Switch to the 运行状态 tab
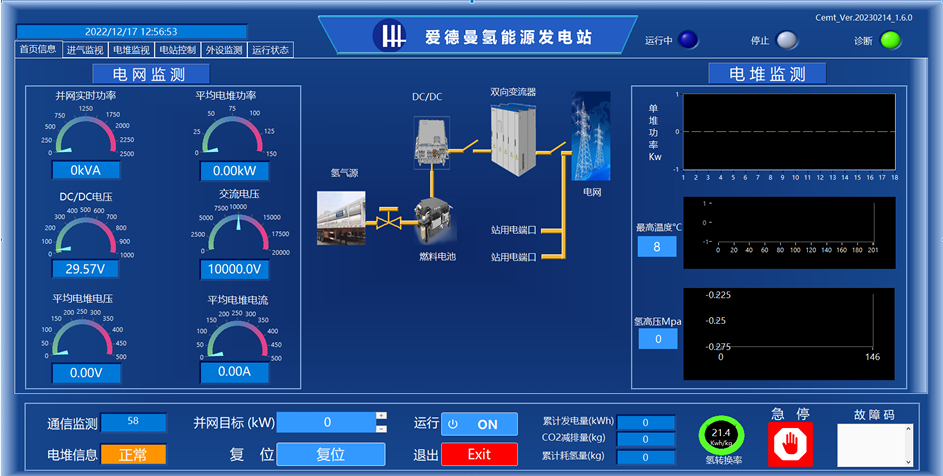Viewport: 943px width, 476px height. [271, 50]
